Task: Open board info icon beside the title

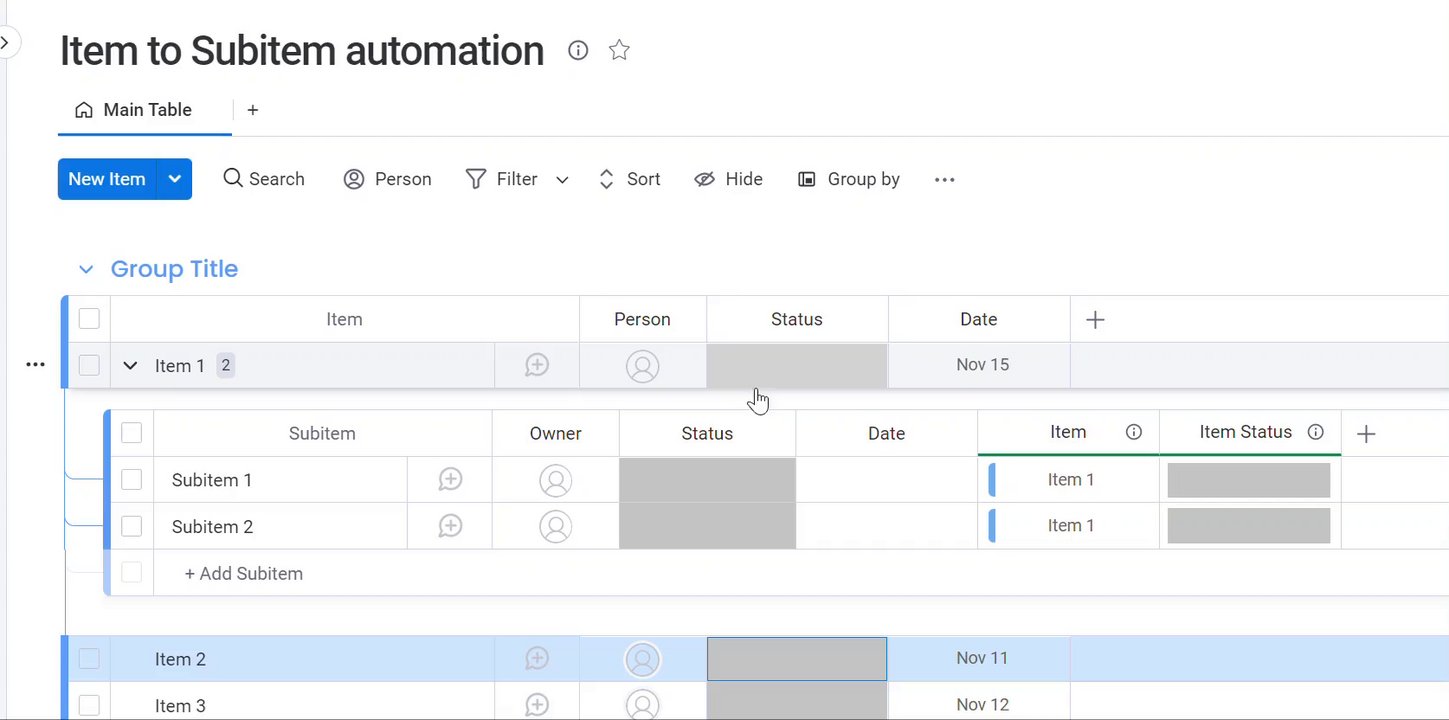Action: (x=578, y=50)
